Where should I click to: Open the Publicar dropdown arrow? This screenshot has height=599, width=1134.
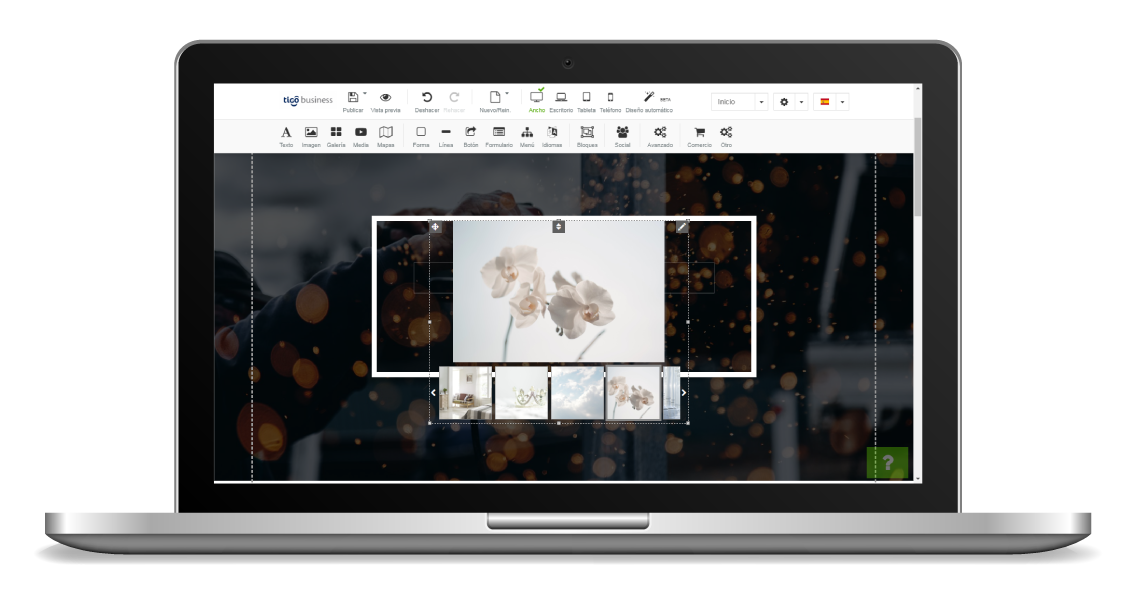tap(365, 93)
